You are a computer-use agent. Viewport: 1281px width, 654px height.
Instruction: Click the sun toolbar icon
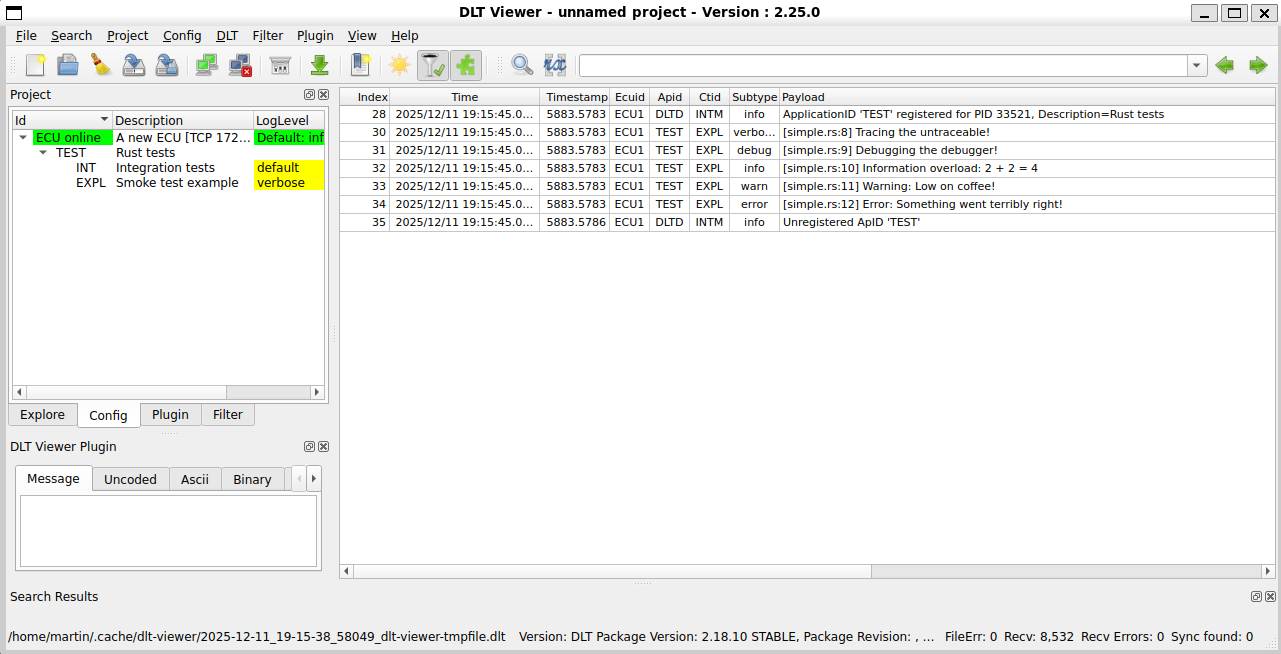click(400, 66)
